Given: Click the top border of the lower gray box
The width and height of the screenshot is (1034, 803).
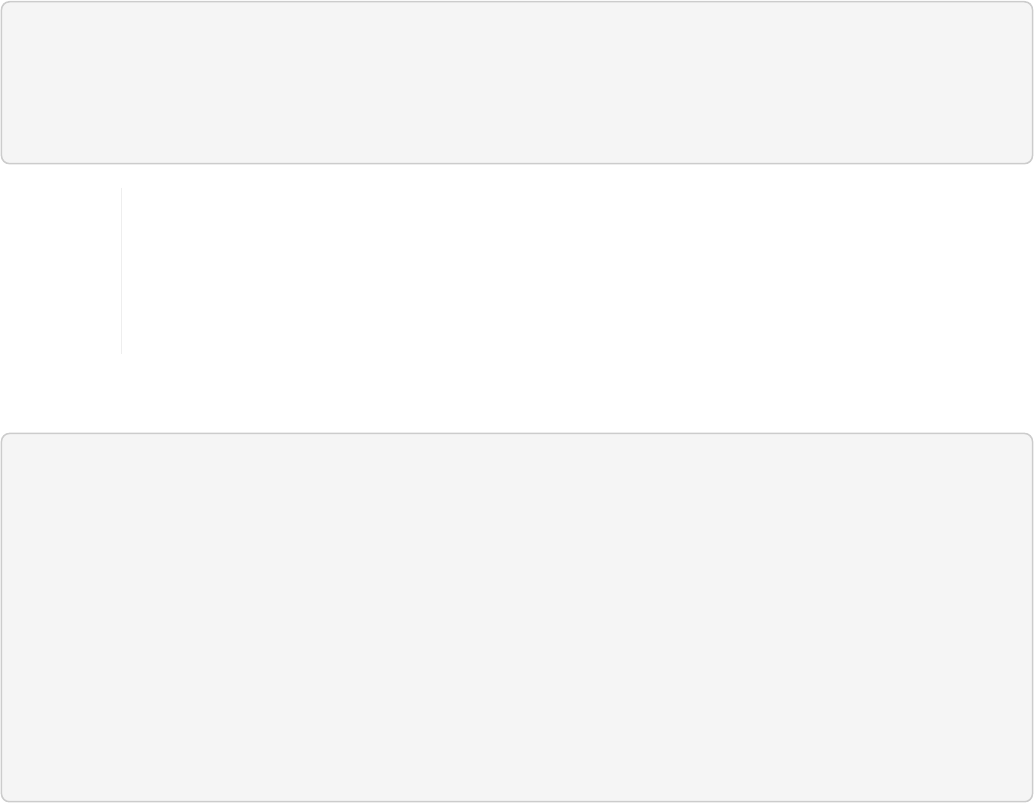Looking at the screenshot, I should [x=517, y=434].
